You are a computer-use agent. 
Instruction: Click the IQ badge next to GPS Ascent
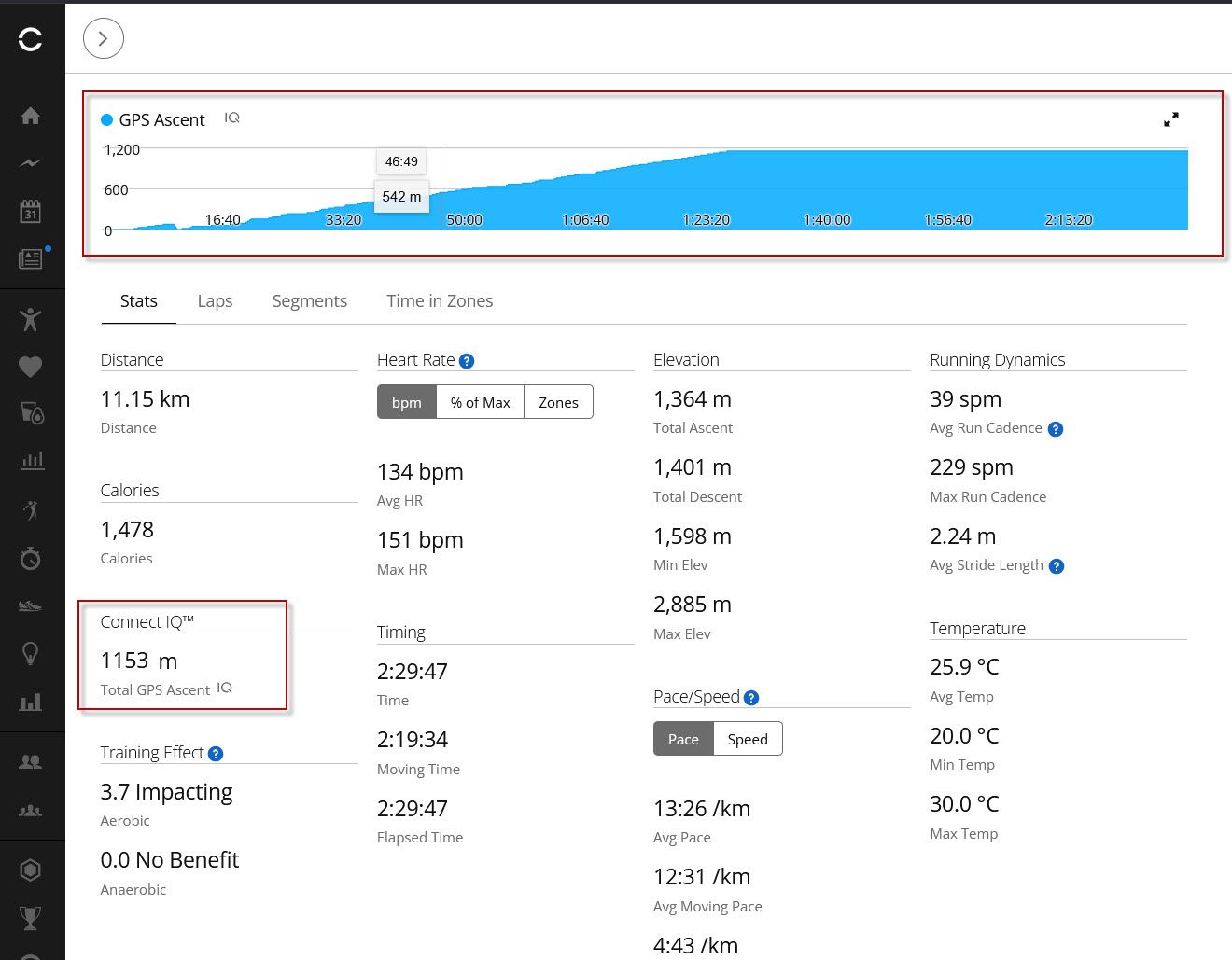[232, 118]
